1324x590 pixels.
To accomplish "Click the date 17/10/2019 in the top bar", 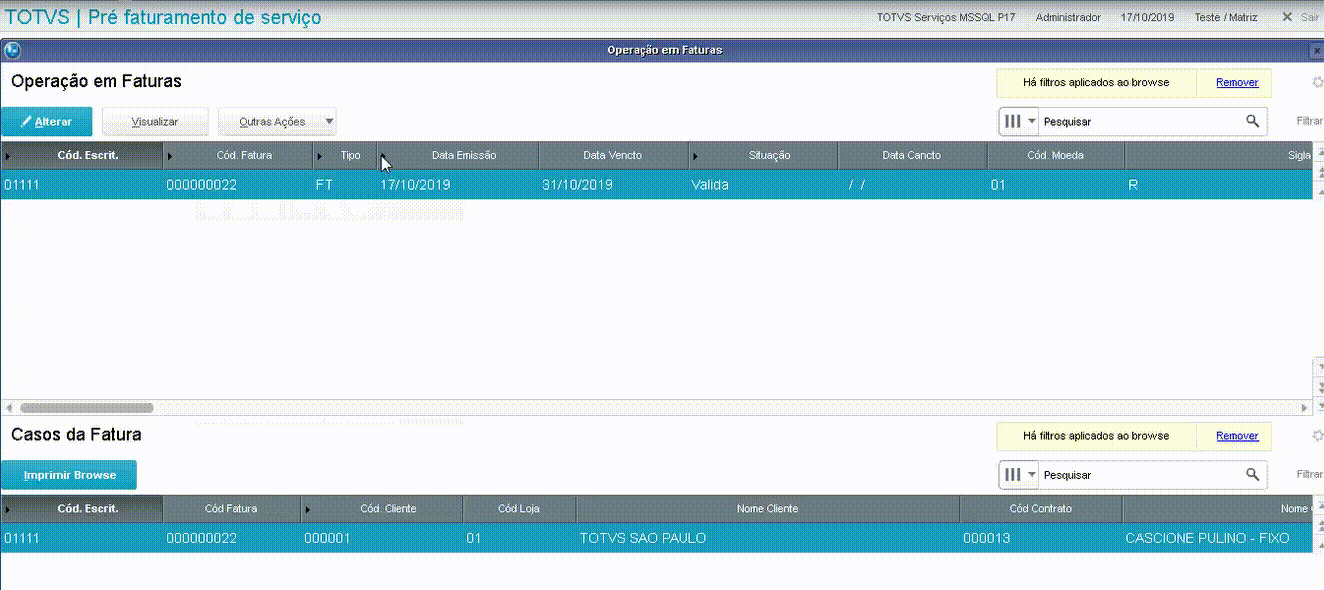I will (1148, 17).
